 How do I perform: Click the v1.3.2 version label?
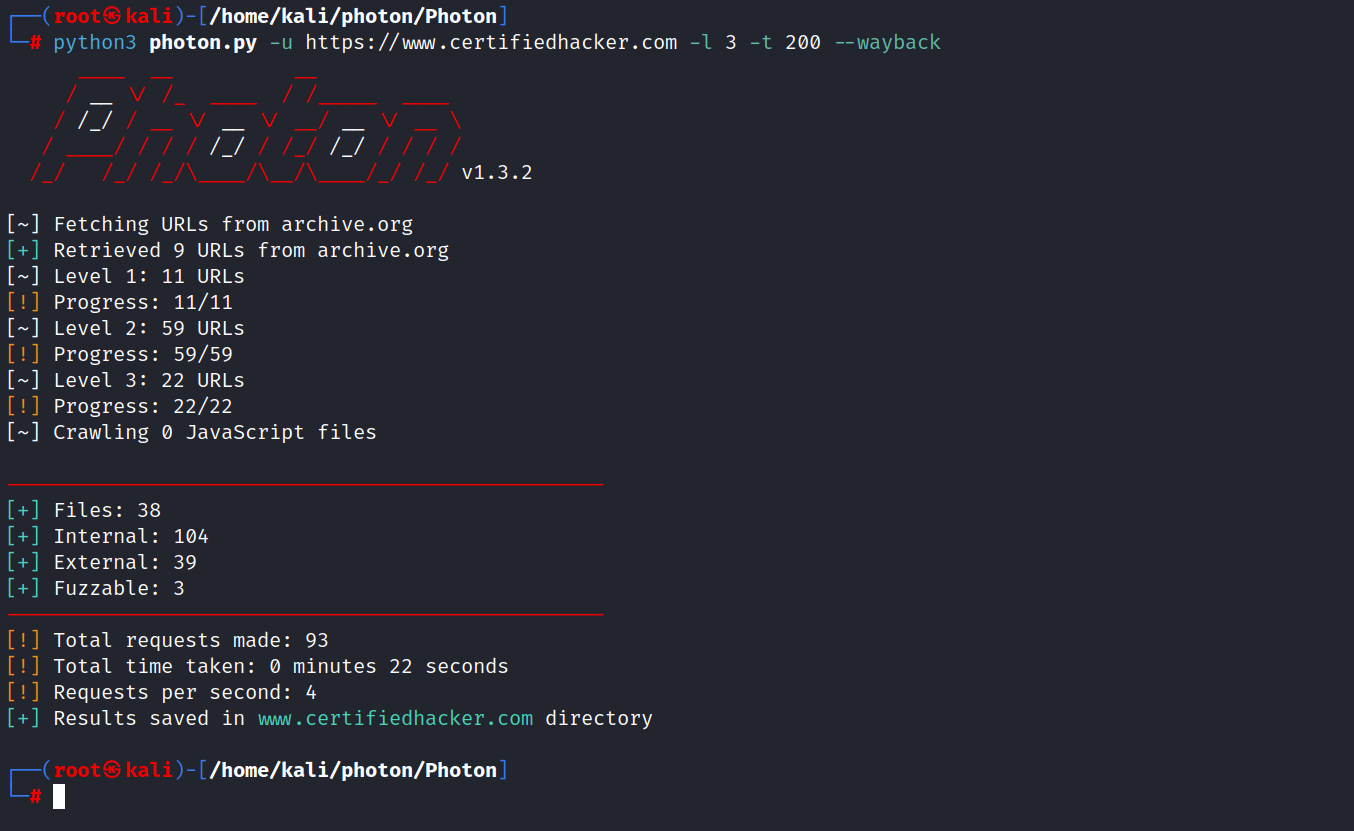pyautogui.click(x=497, y=172)
